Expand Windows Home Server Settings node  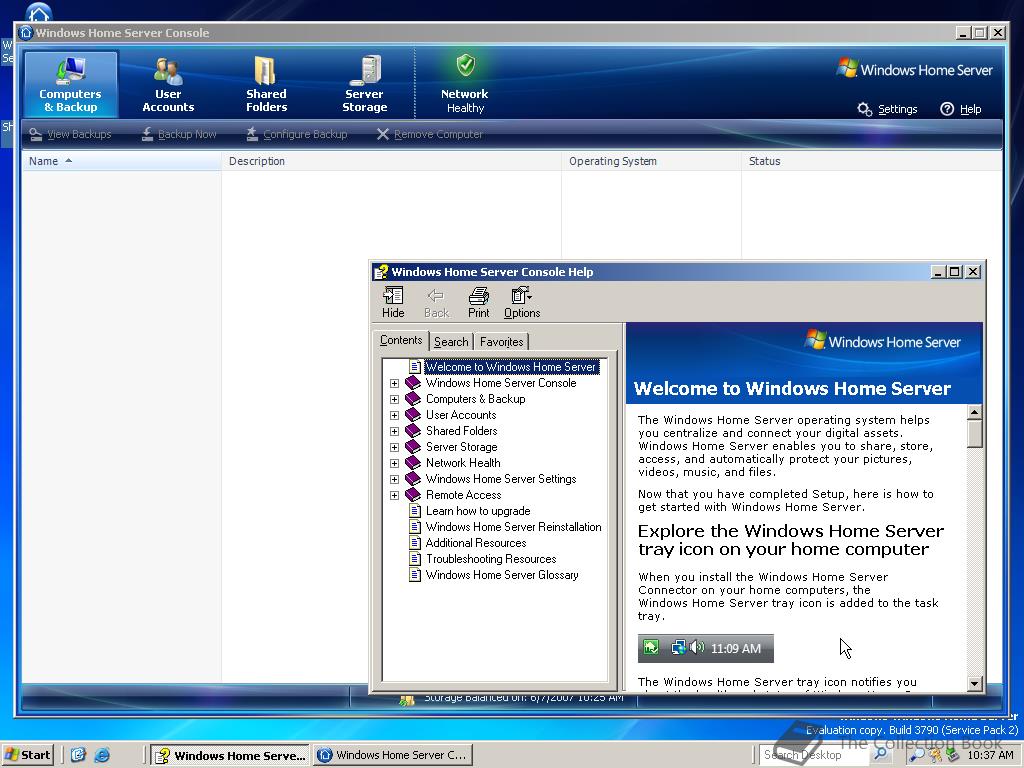[394, 479]
